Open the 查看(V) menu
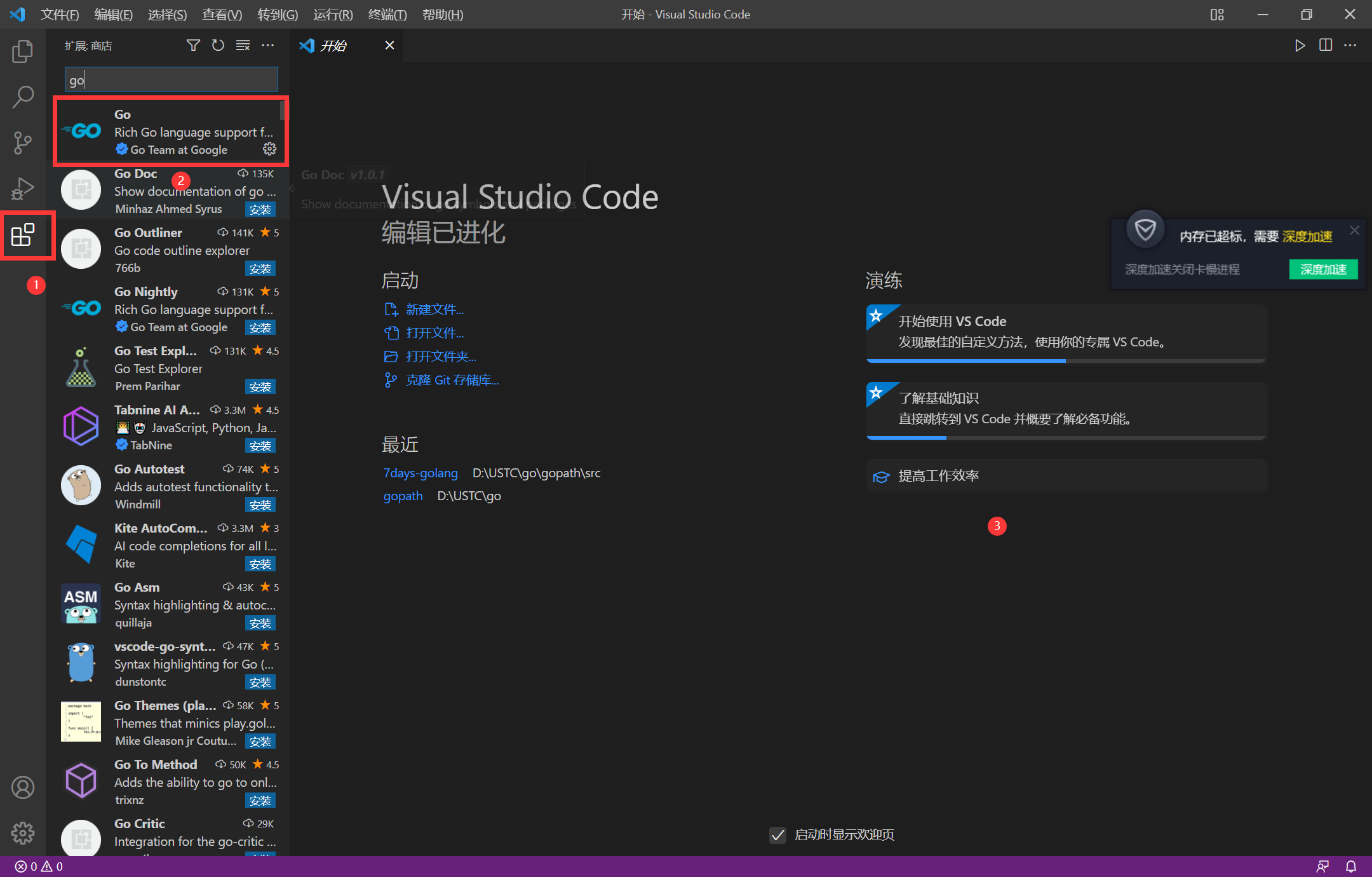 click(x=222, y=14)
